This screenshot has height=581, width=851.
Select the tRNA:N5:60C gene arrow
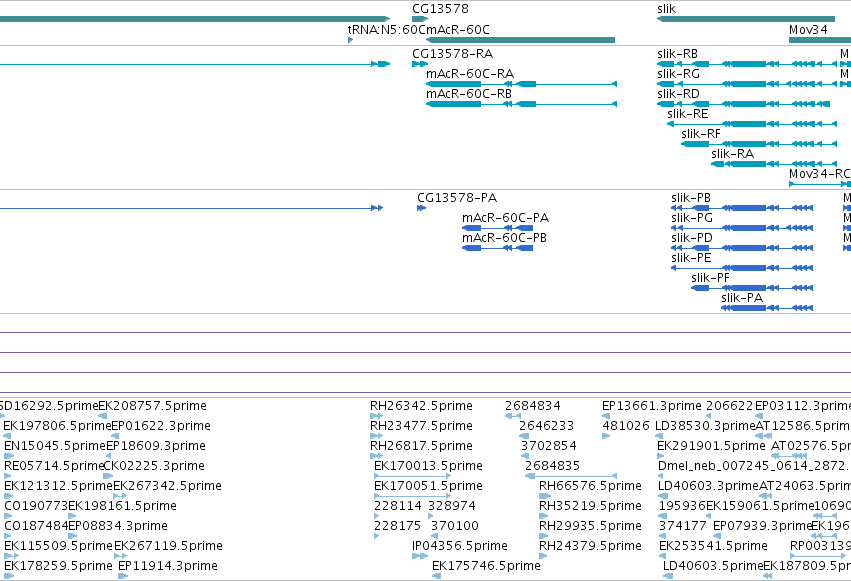351,40
